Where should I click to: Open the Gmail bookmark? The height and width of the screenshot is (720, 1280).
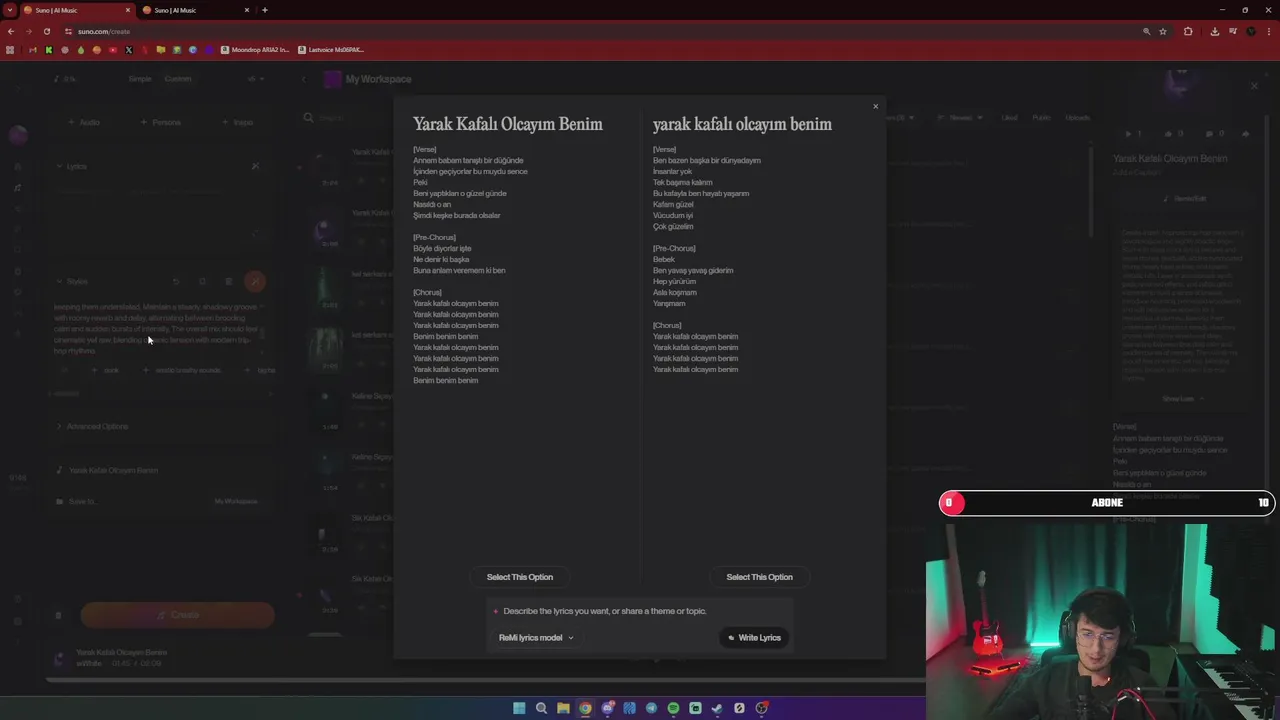(33, 50)
